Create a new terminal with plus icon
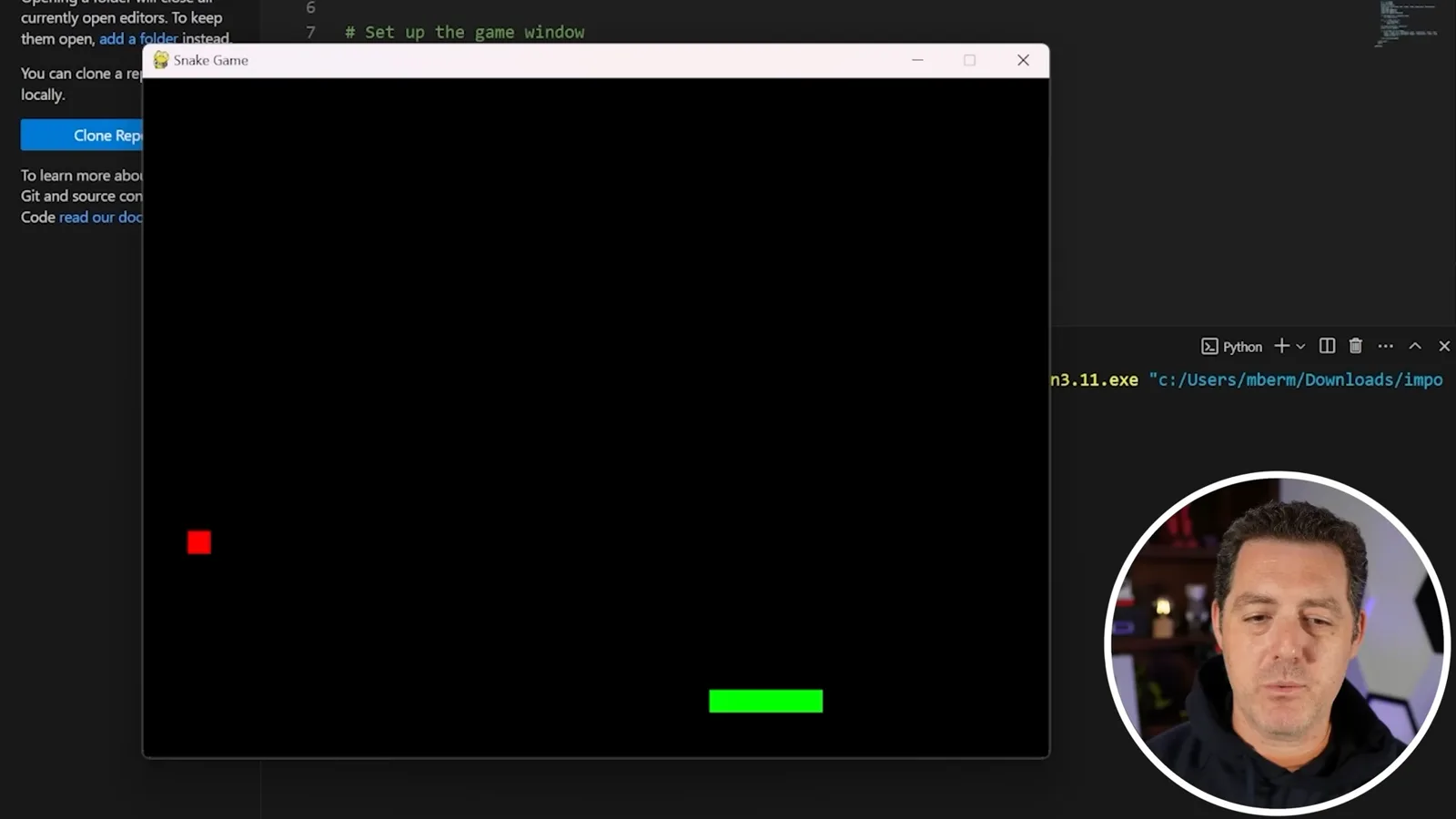The width and height of the screenshot is (1456, 819). 1281,346
